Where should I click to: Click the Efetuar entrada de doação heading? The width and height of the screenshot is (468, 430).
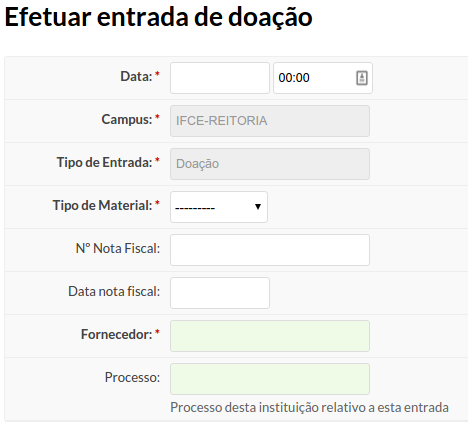pyautogui.click(x=159, y=17)
